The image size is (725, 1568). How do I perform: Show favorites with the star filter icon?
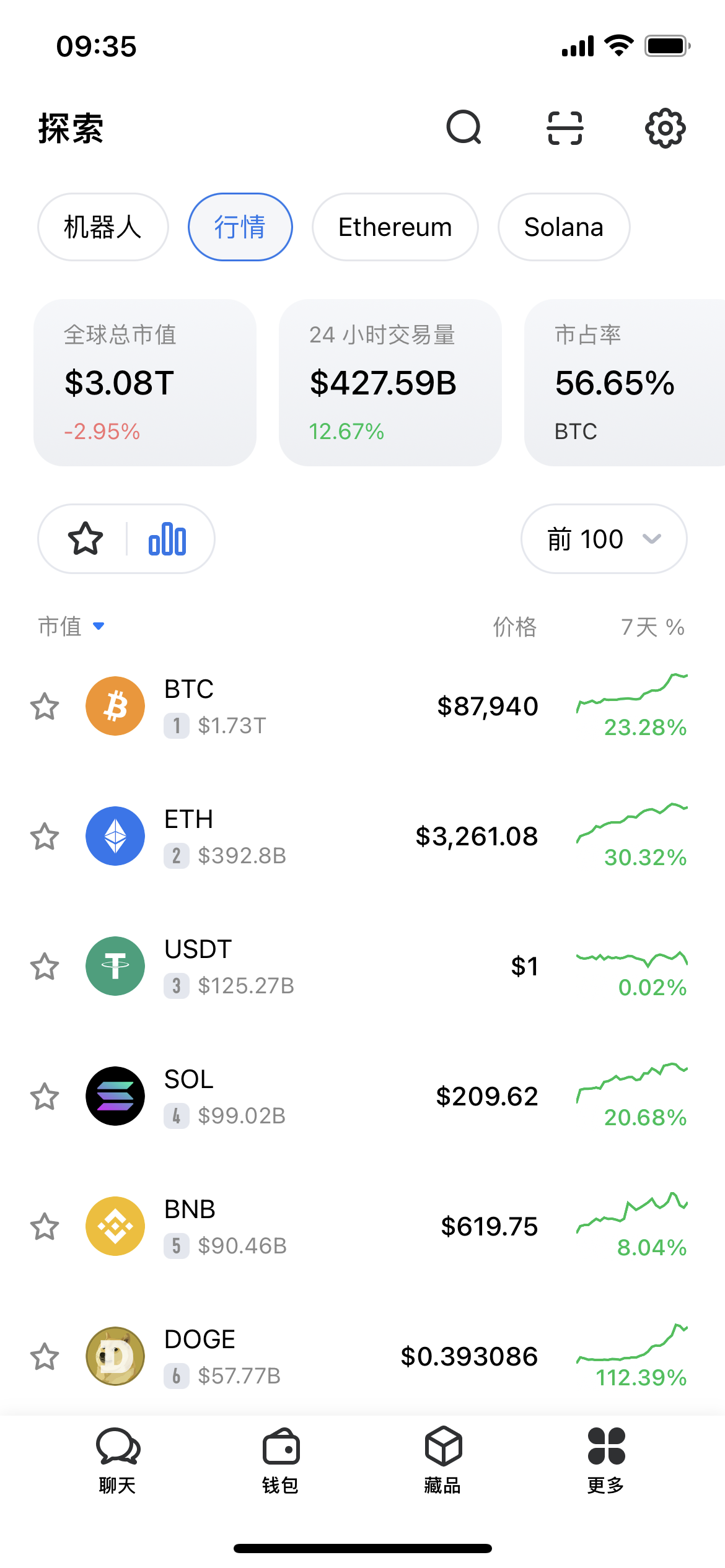click(86, 539)
